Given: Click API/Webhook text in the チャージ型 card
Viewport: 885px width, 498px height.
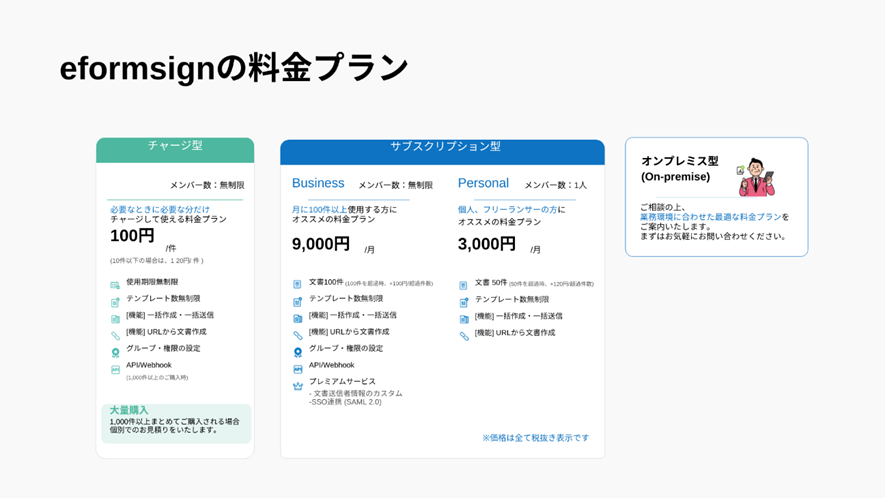Looking at the screenshot, I should 148,365.
